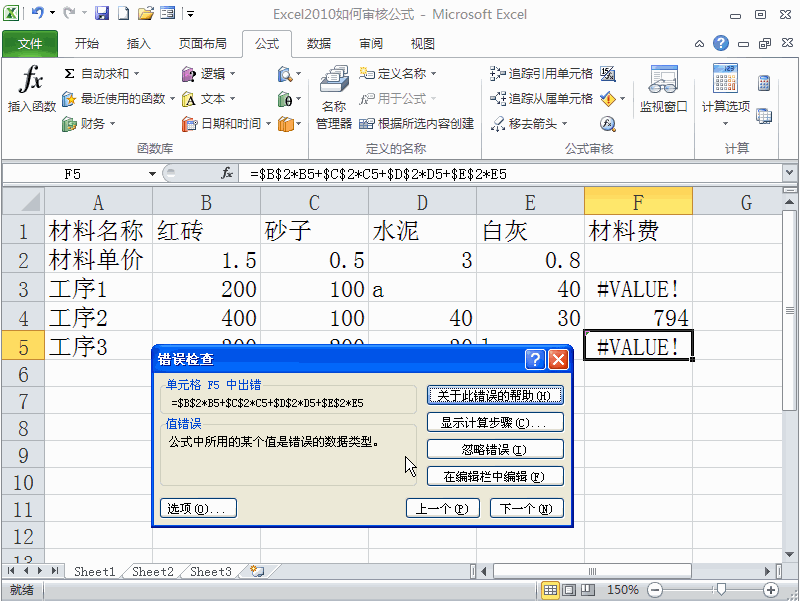800x601 pixels.
Task: Open the 公式求值 evaluate formula icon
Action: (x=608, y=123)
